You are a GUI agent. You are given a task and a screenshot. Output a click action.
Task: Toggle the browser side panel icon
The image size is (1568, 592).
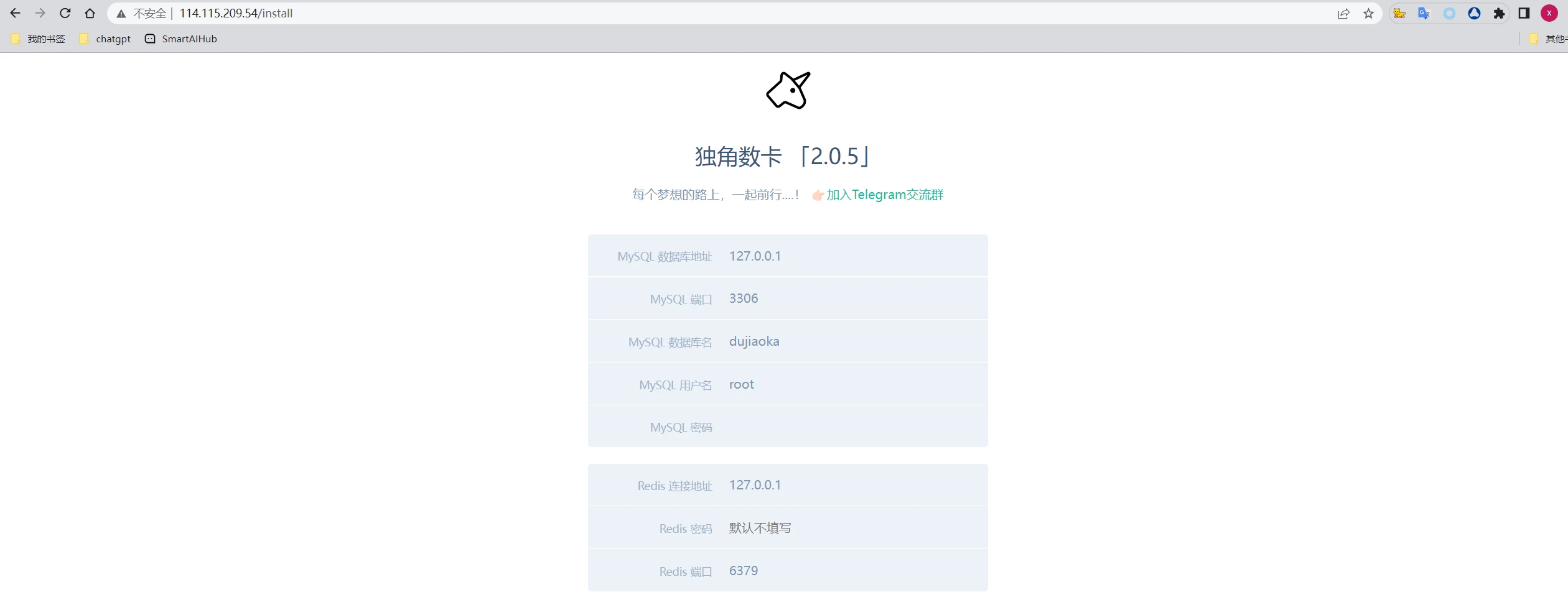click(x=1524, y=13)
